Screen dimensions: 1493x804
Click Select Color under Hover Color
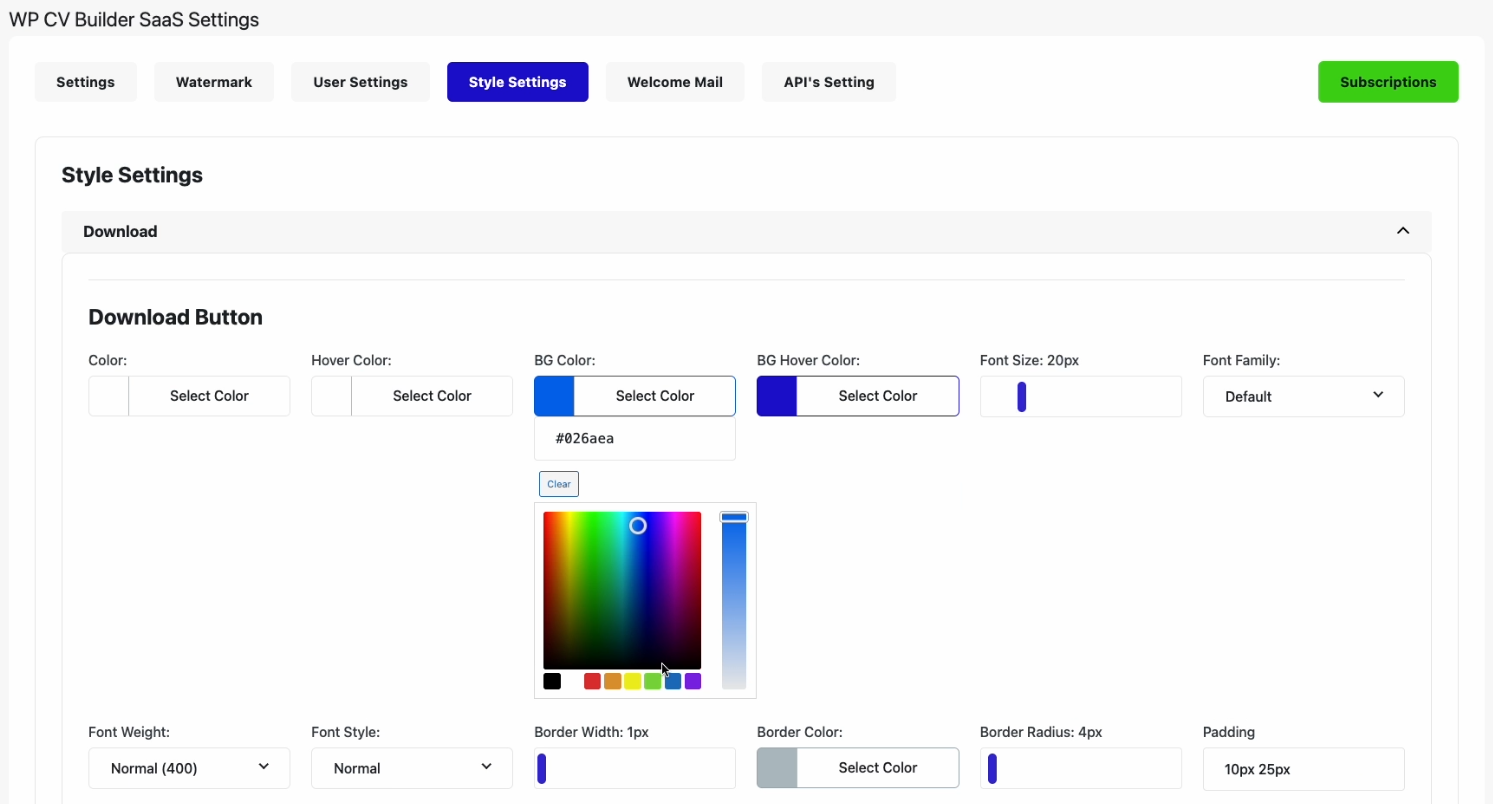click(x=432, y=396)
